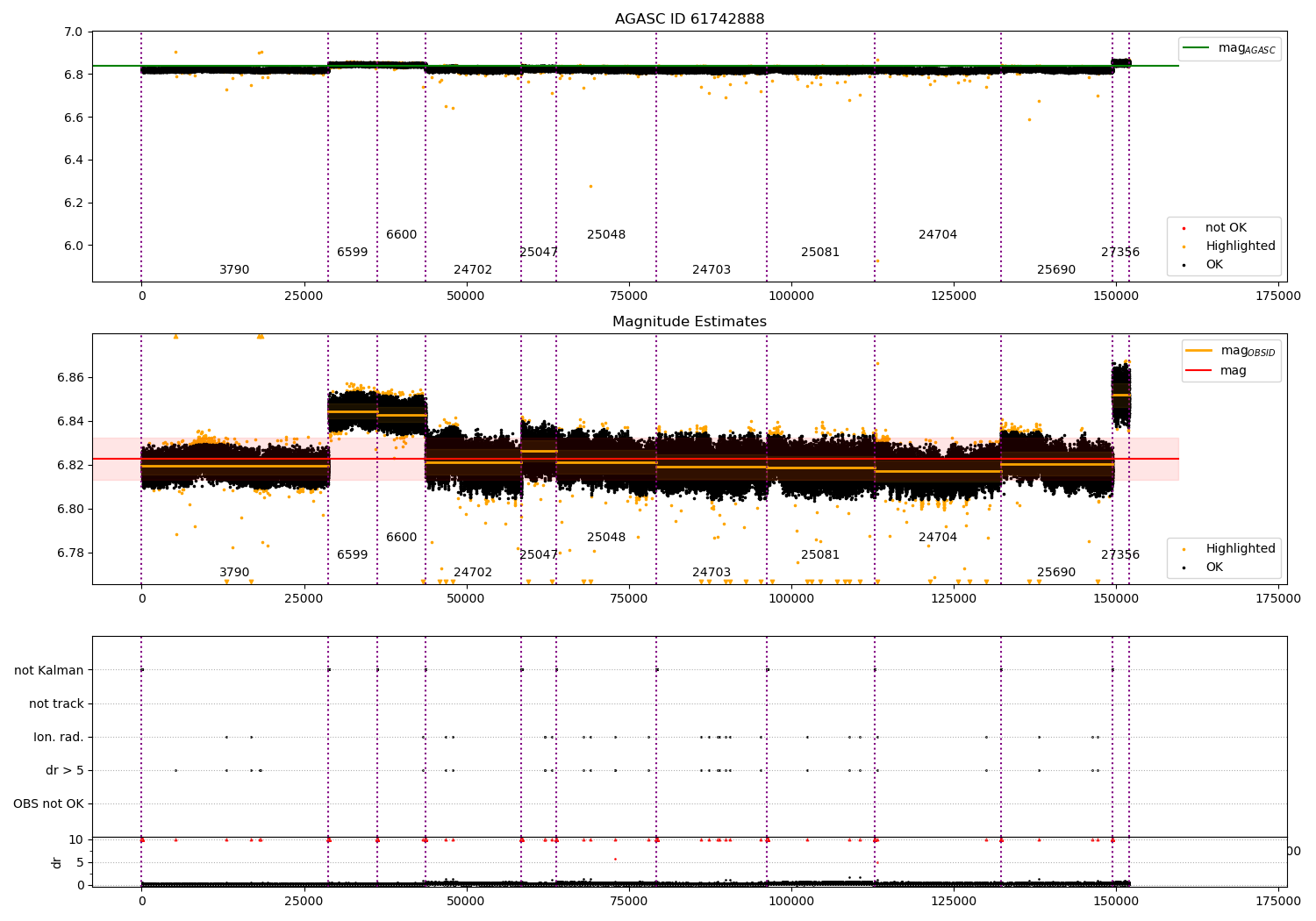Click the 7.0 y-axis tick label

click(x=75, y=32)
